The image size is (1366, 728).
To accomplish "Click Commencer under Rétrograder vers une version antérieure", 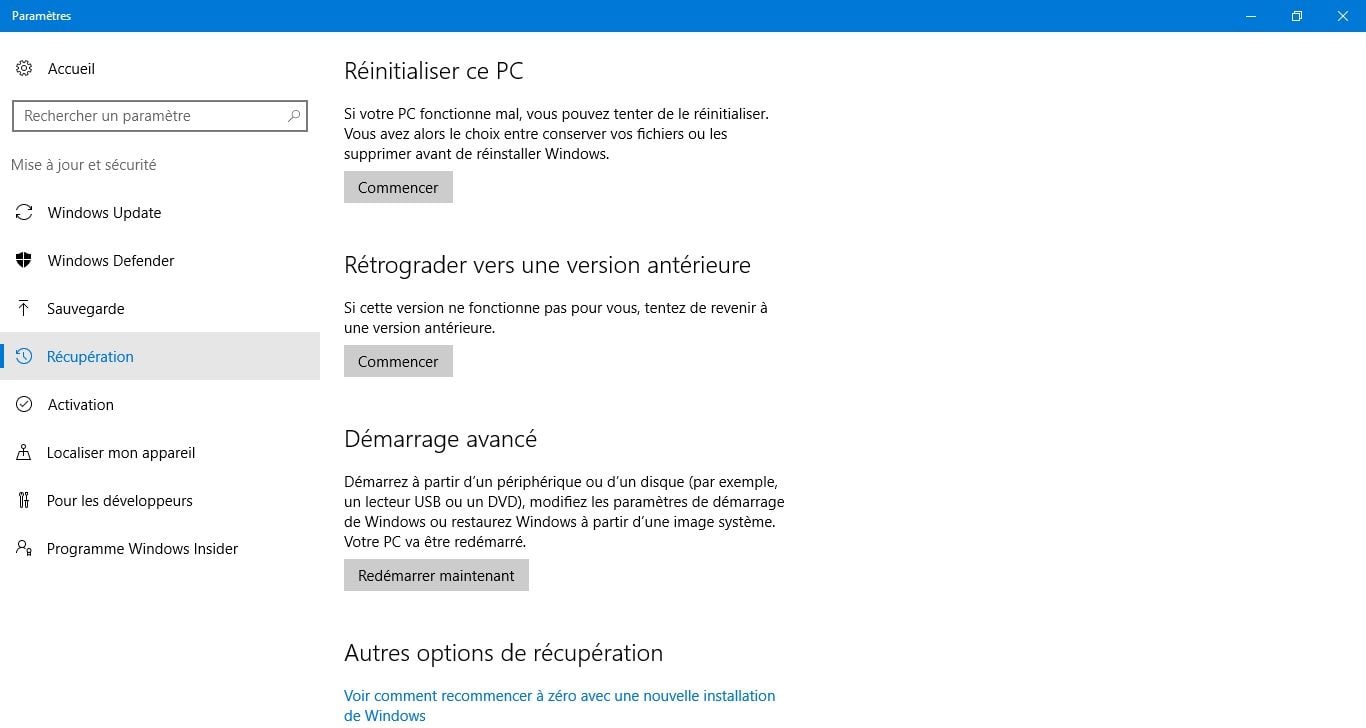I will point(398,362).
